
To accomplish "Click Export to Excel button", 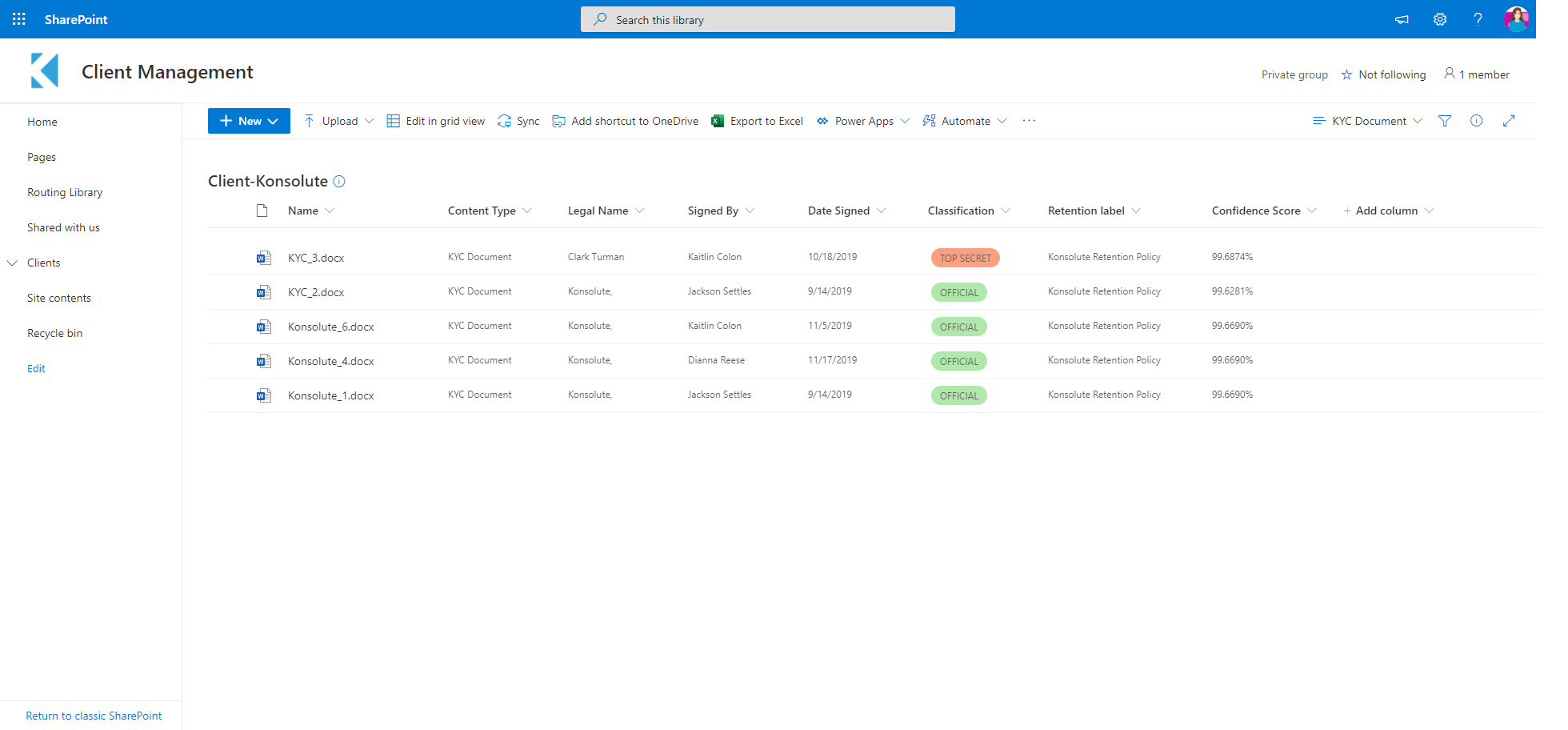I will coord(758,121).
